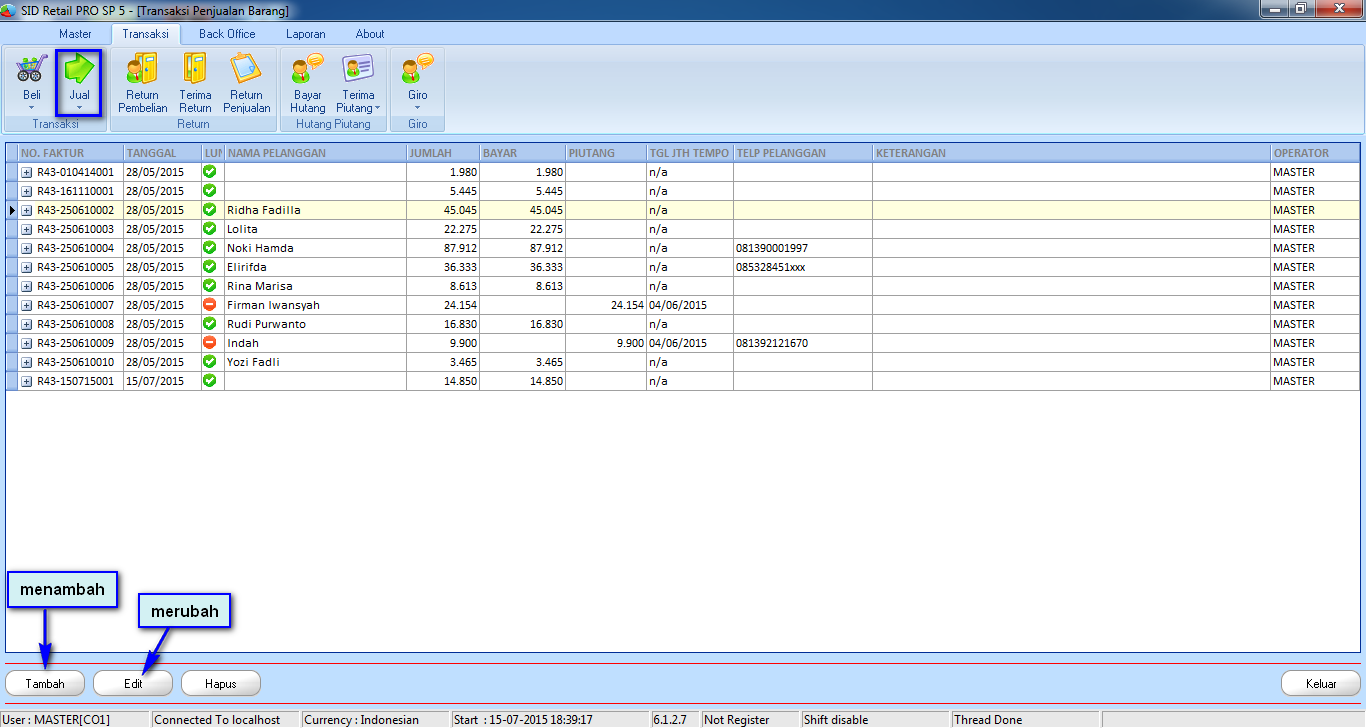Viewport: 1366px width, 728px height.
Task: Click green status icon for Rina Marisa row
Action: (x=210, y=286)
